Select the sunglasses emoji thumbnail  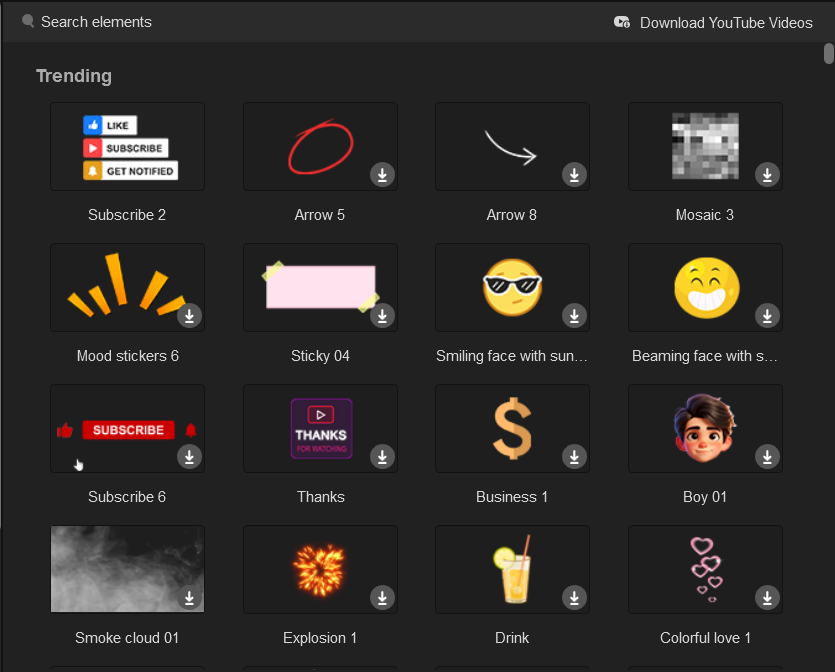coord(512,288)
